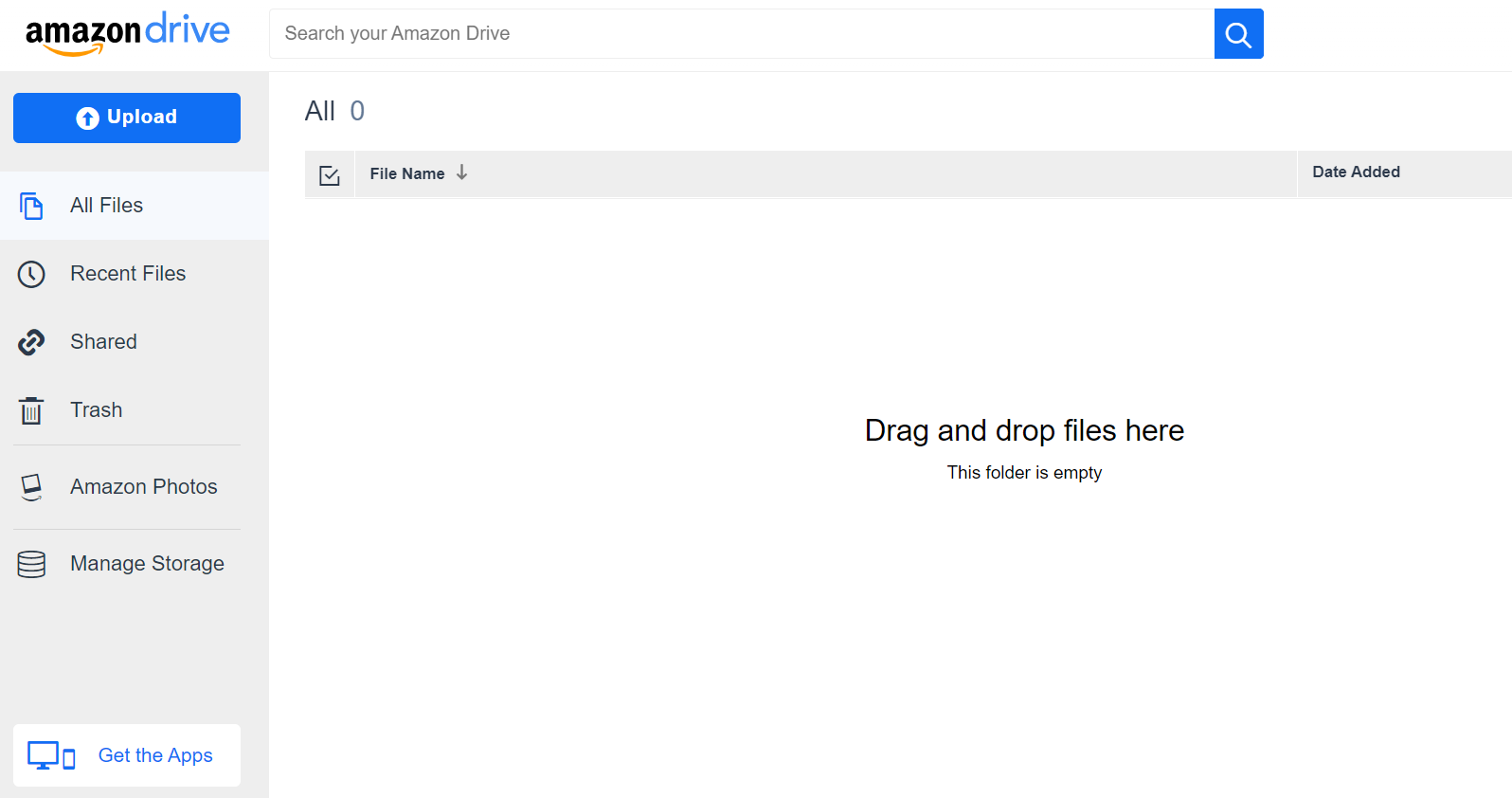Click the Trash bin icon
The height and width of the screenshot is (798, 1512).
pyautogui.click(x=31, y=410)
